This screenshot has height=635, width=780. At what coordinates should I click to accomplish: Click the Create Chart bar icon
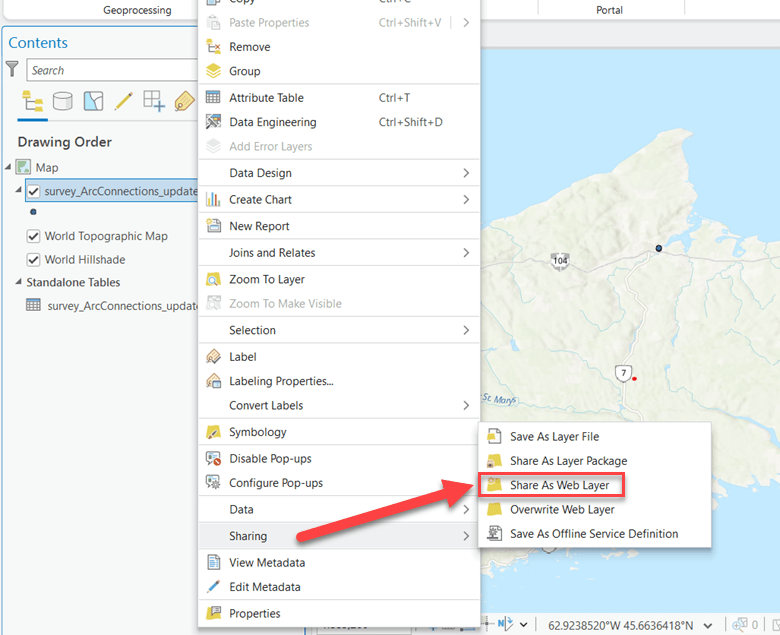[x=213, y=199]
